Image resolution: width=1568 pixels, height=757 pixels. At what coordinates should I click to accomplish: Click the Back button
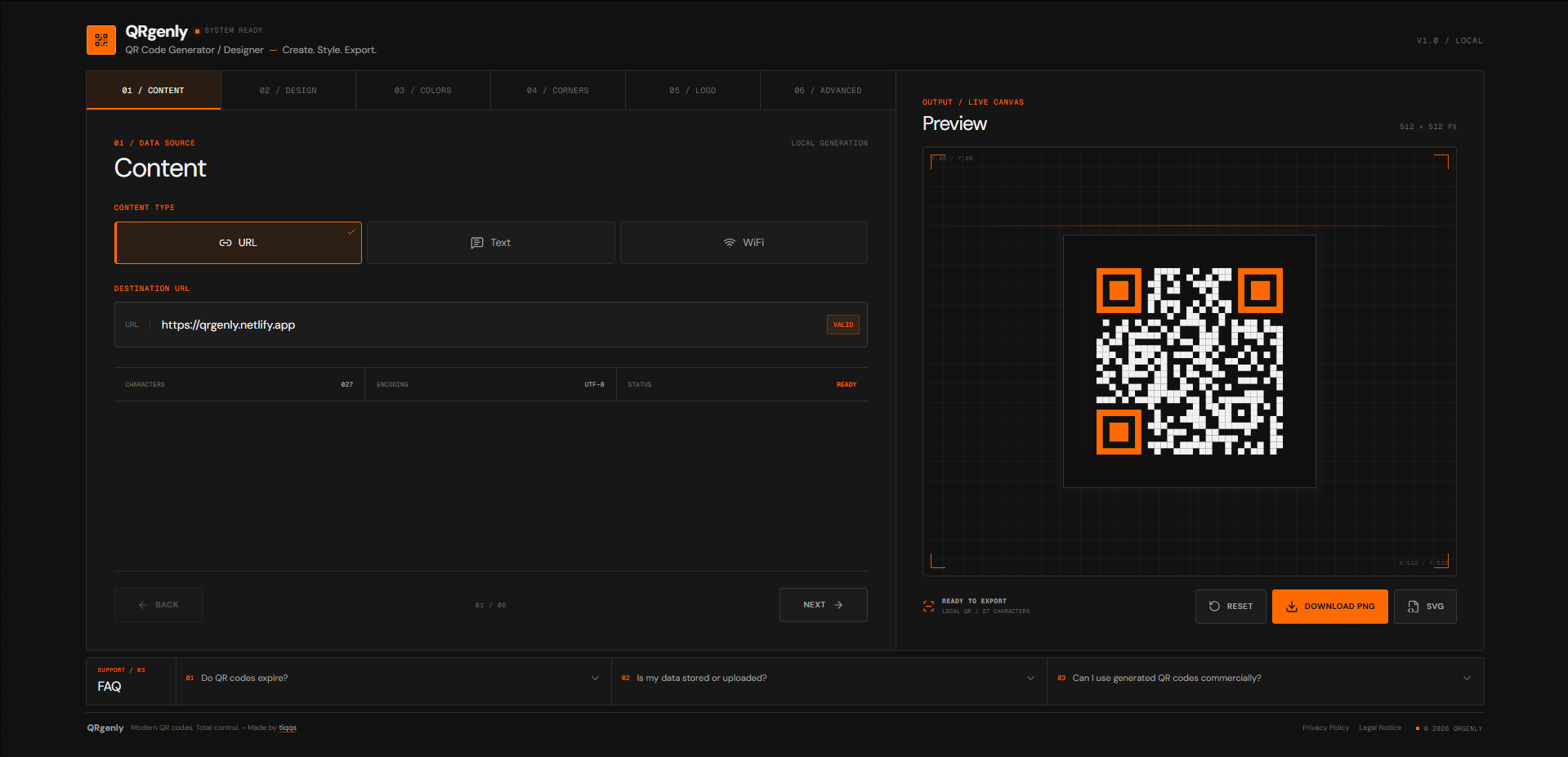click(159, 605)
